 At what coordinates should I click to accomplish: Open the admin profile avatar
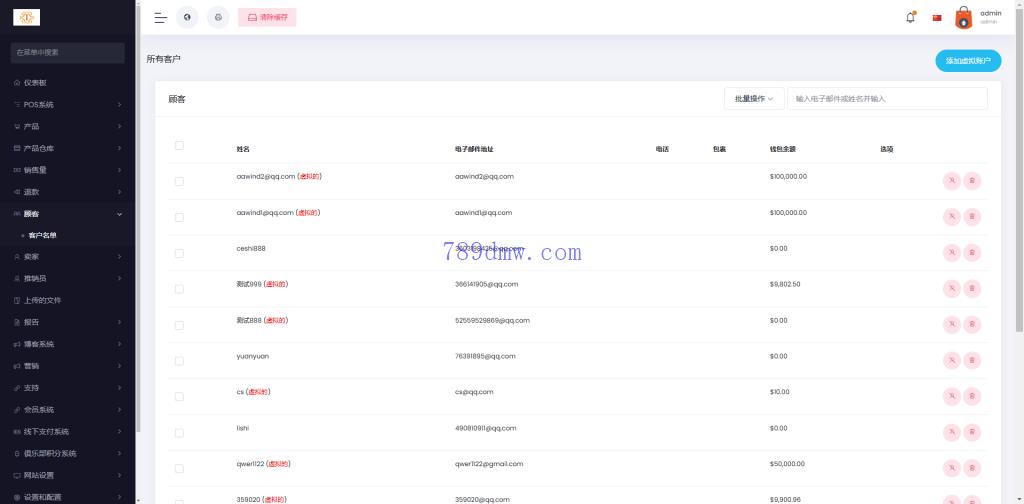pyautogui.click(x=963, y=18)
